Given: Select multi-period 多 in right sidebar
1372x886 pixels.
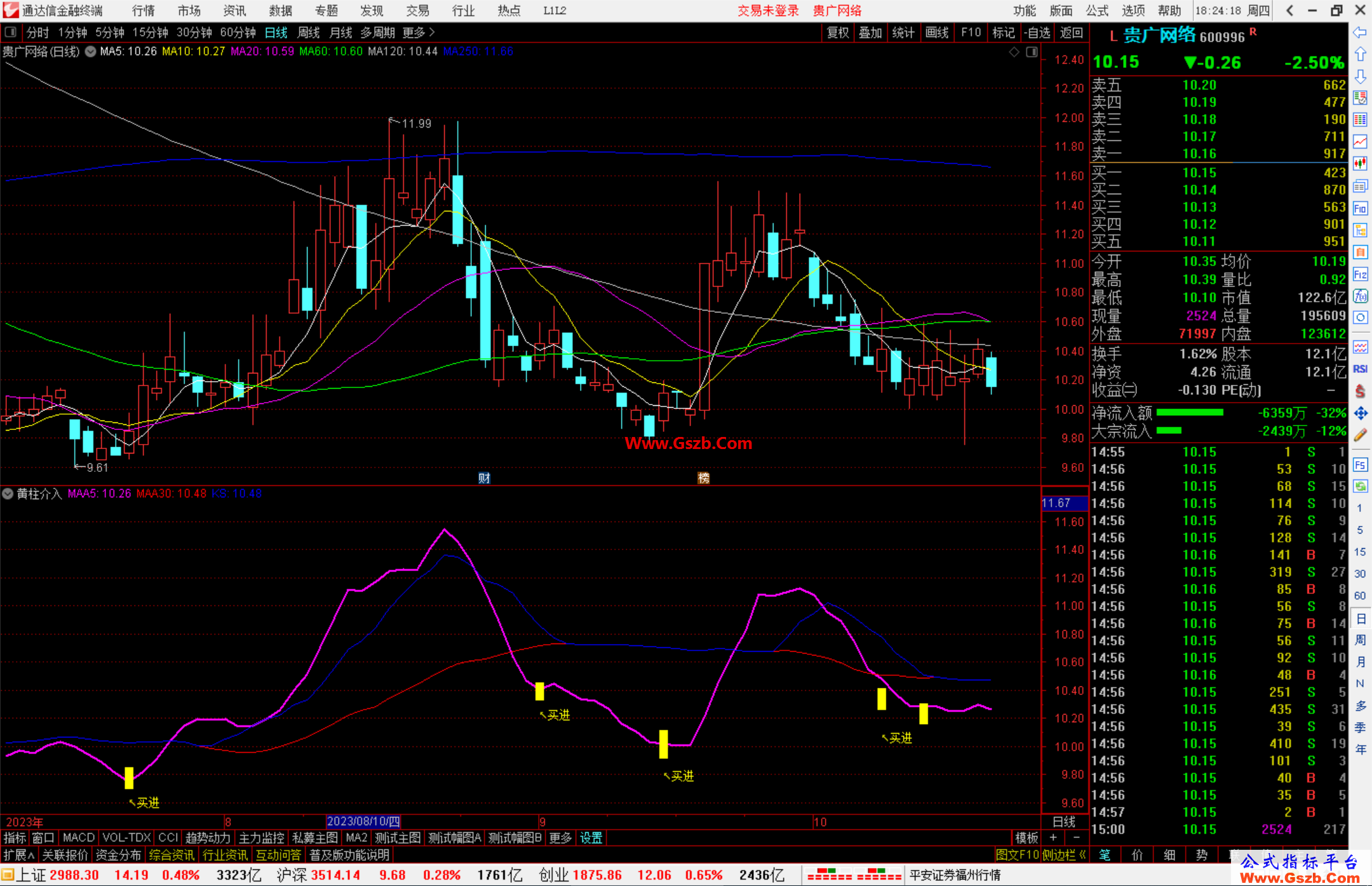Looking at the screenshot, I should tap(1360, 706).
